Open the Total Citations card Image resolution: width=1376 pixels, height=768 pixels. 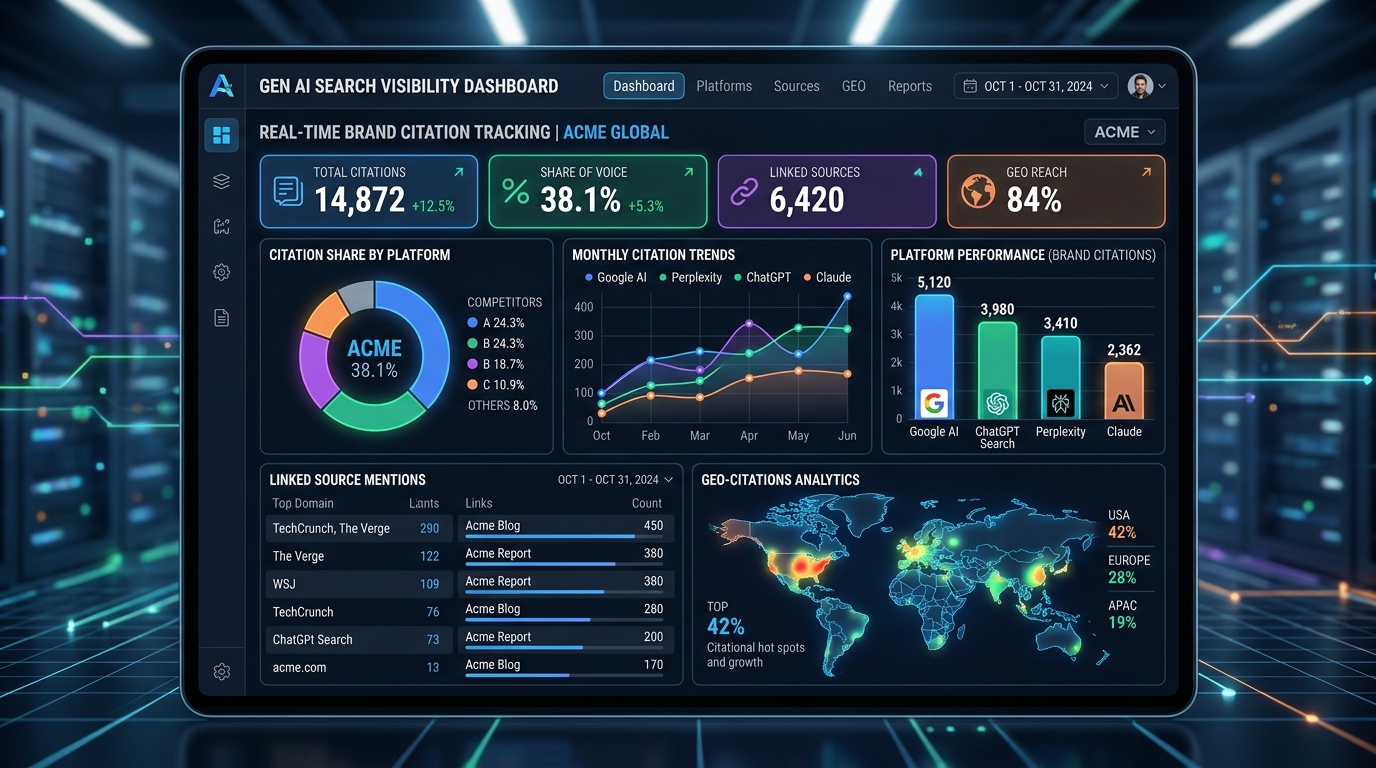click(x=369, y=192)
